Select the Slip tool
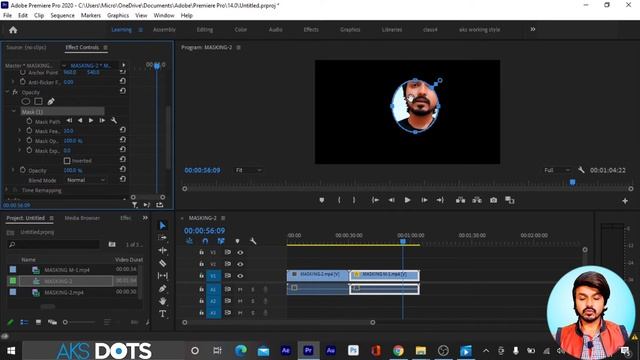The width and height of the screenshot is (640, 360). pyautogui.click(x=162, y=276)
